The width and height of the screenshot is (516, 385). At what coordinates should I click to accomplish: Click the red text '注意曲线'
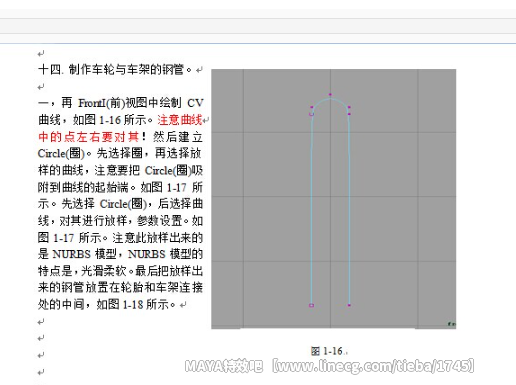[180, 120]
